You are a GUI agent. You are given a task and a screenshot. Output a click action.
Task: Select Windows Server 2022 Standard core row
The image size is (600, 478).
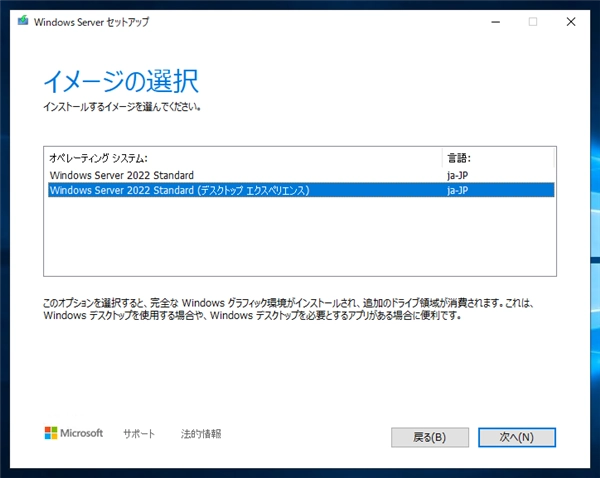(301, 175)
